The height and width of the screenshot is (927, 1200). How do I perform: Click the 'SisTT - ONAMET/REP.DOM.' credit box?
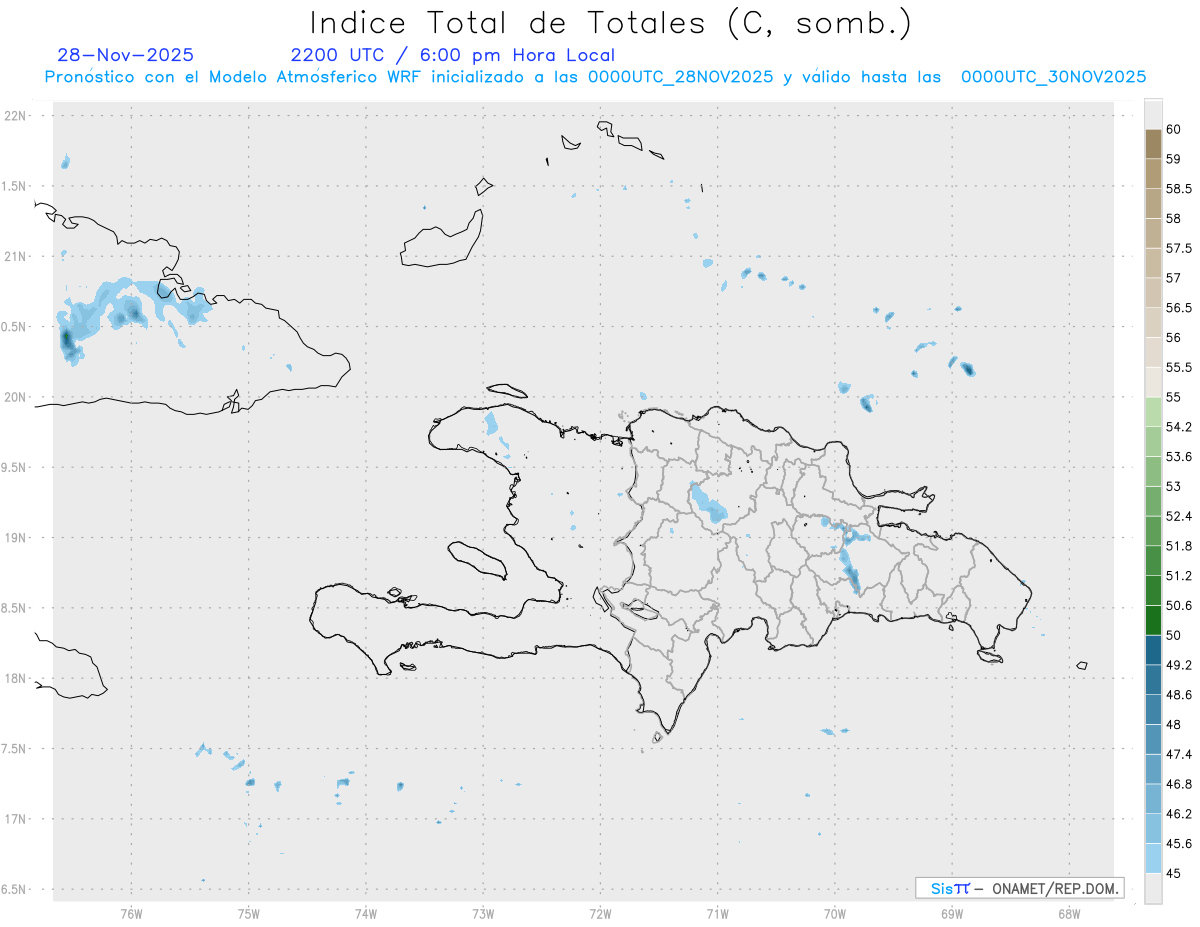pyautogui.click(x=1019, y=888)
